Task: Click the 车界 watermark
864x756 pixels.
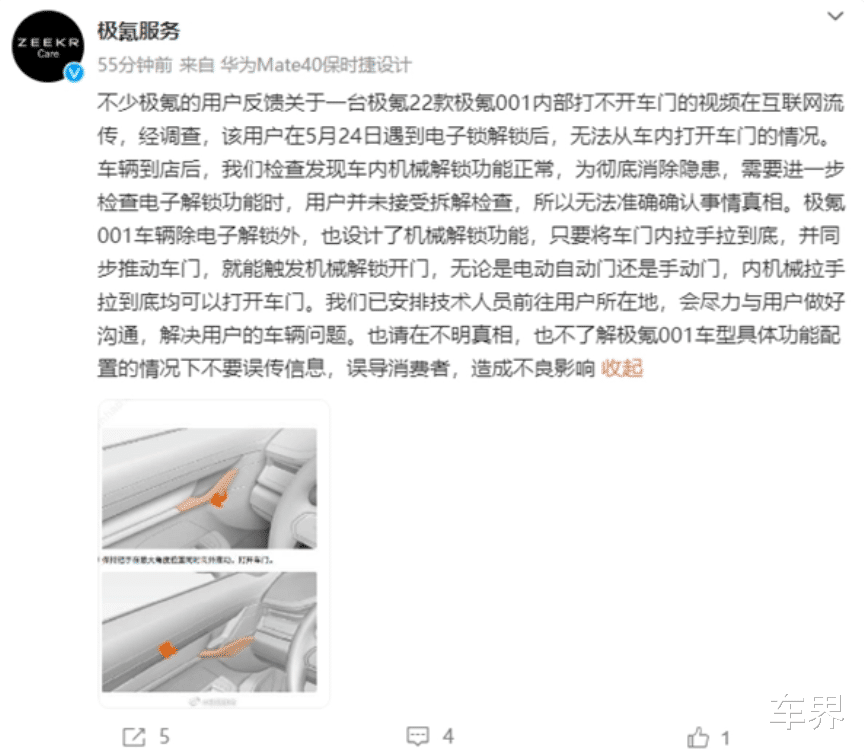Action: (x=807, y=712)
